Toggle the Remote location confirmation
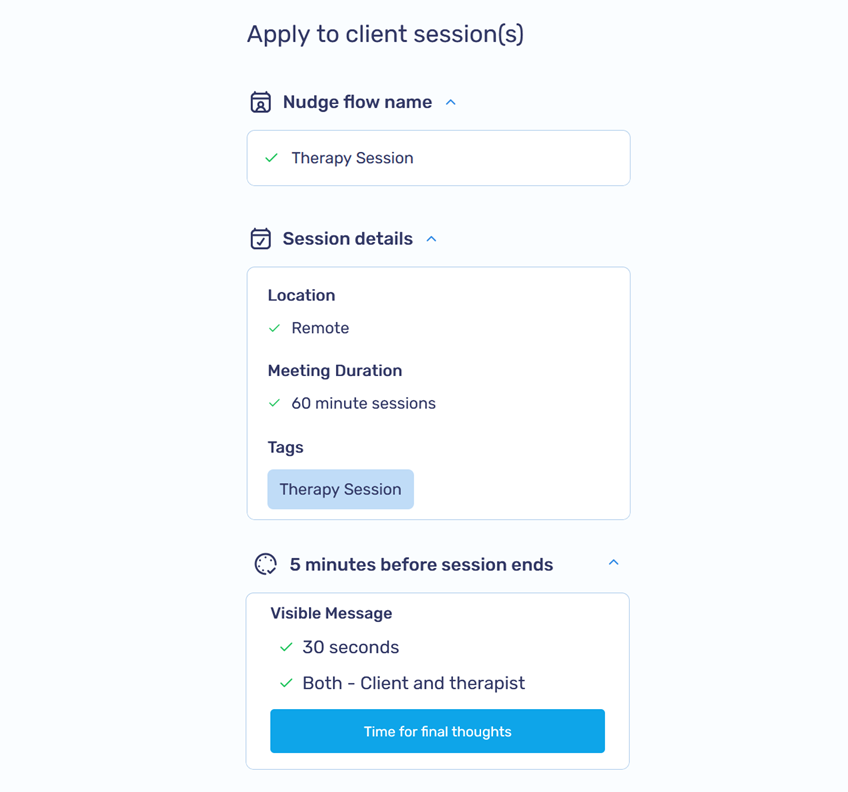This screenshot has height=792, width=848. coord(274,327)
